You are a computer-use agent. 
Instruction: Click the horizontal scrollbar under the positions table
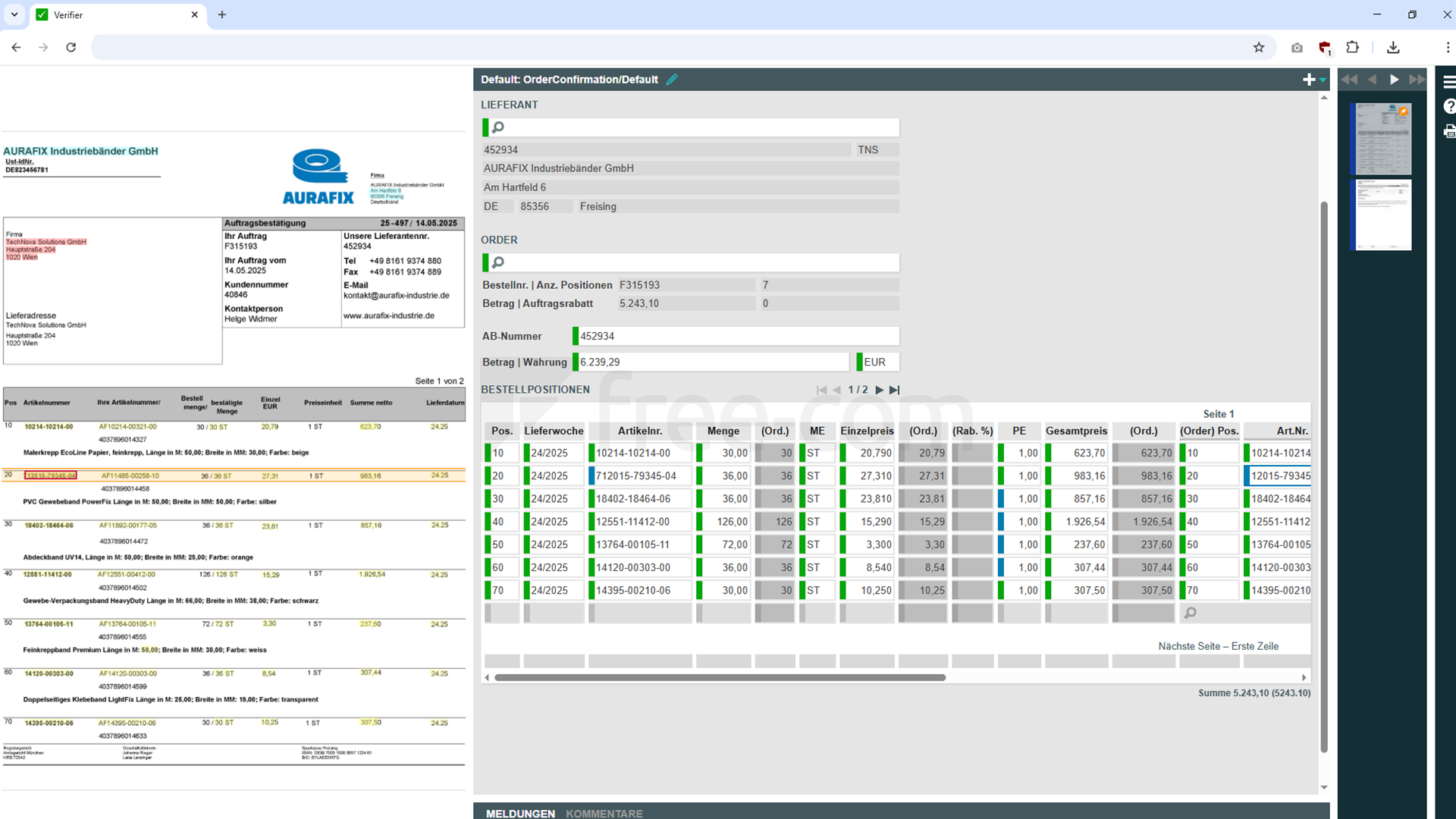tap(720, 677)
